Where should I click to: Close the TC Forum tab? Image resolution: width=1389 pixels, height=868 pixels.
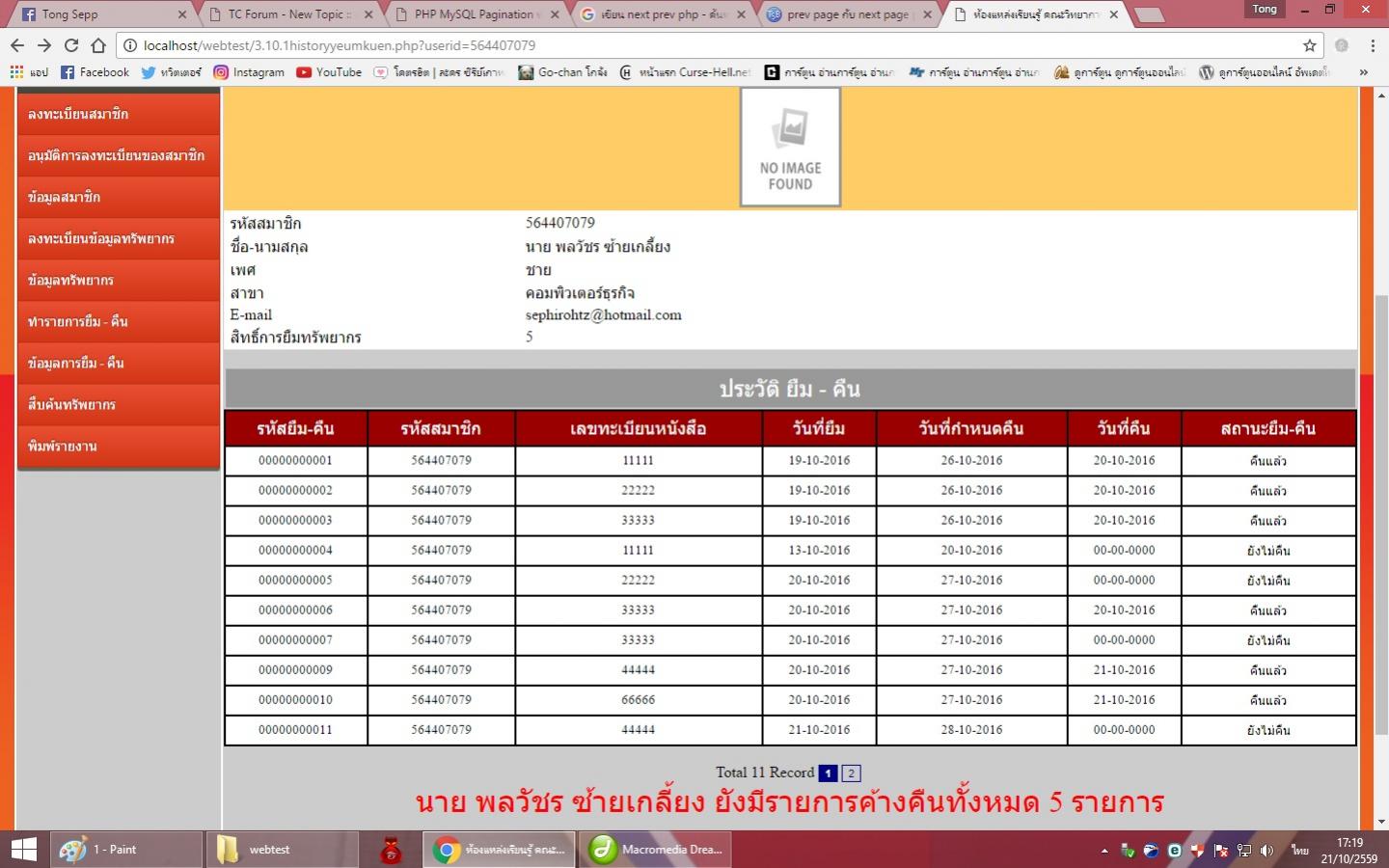point(368,14)
